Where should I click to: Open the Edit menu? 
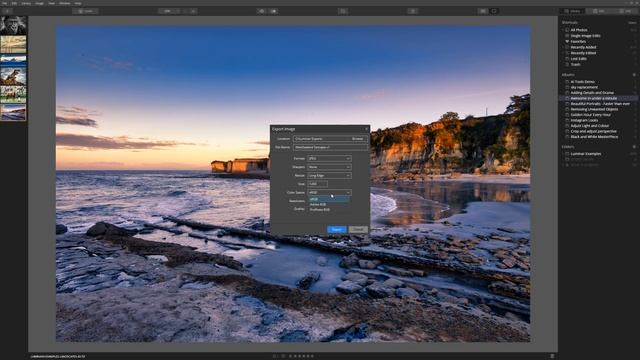click(x=14, y=3)
